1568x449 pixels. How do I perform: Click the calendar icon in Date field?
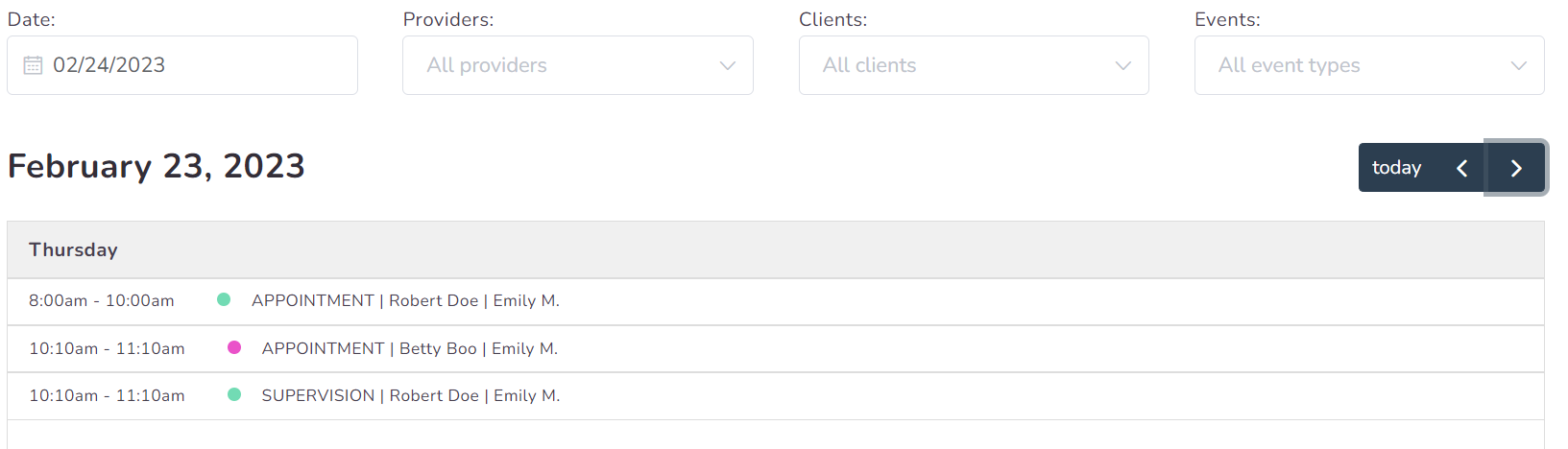pyautogui.click(x=33, y=65)
